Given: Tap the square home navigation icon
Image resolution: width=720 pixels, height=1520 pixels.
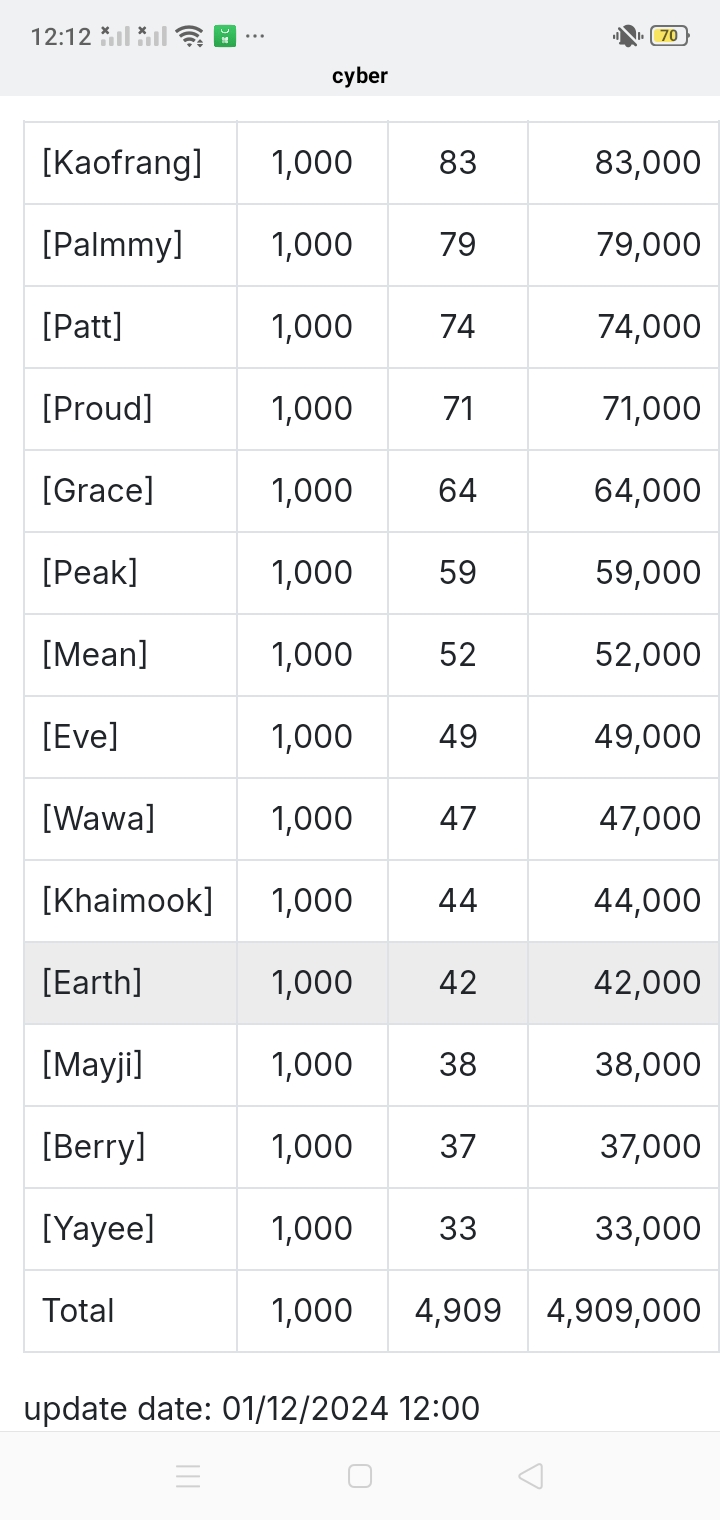Looking at the screenshot, I should (x=360, y=1476).
